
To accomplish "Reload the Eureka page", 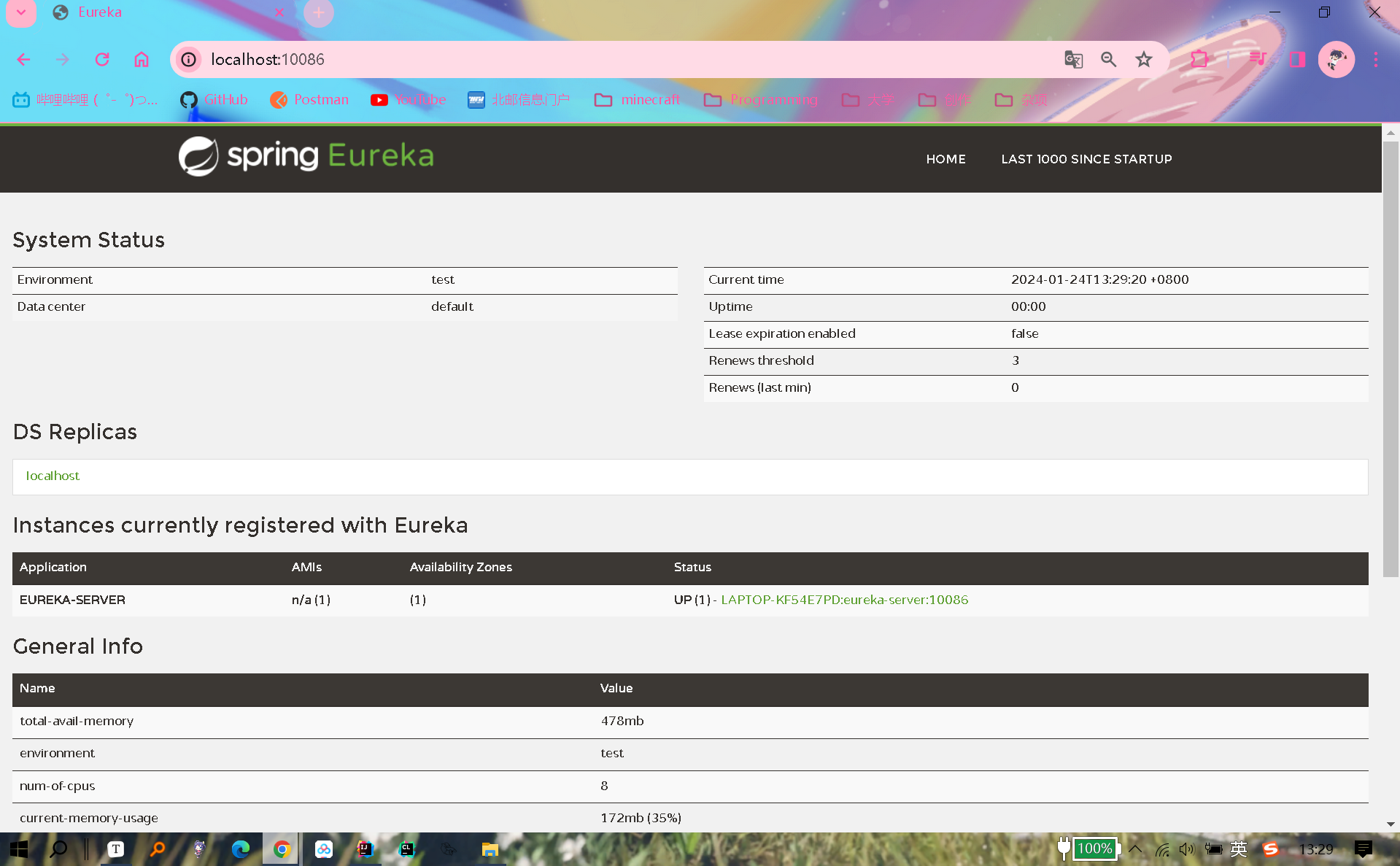I will coord(102,60).
